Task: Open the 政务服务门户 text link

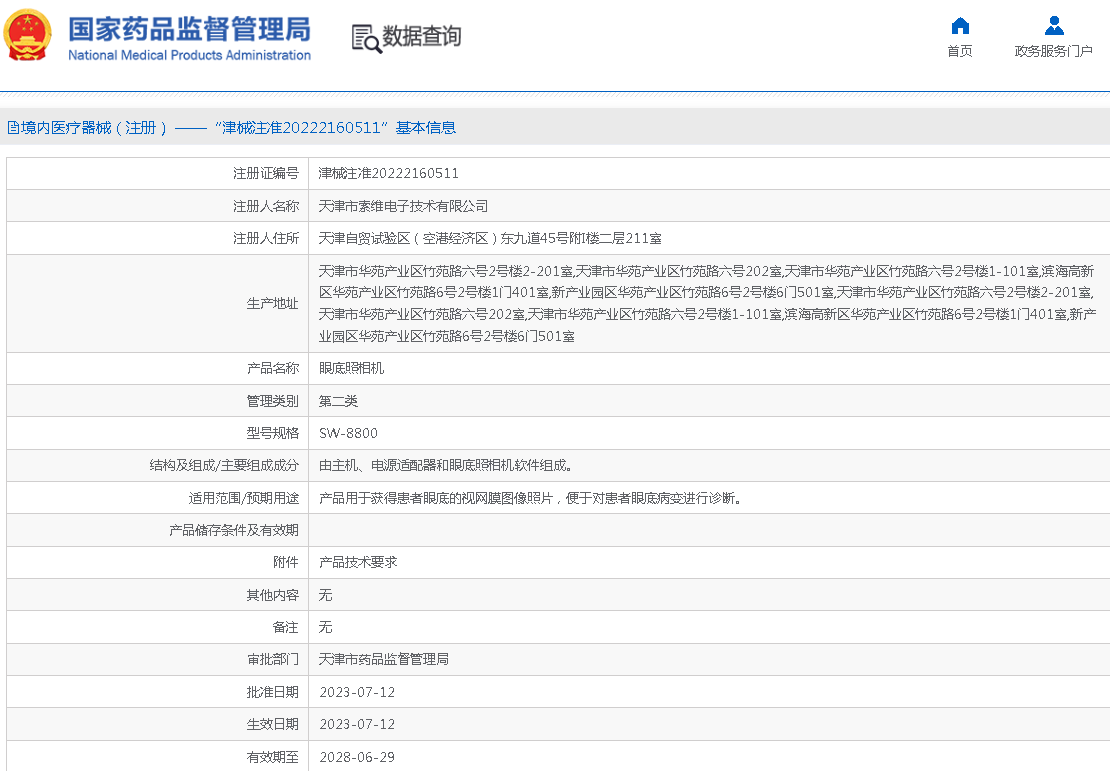Action: point(1053,52)
